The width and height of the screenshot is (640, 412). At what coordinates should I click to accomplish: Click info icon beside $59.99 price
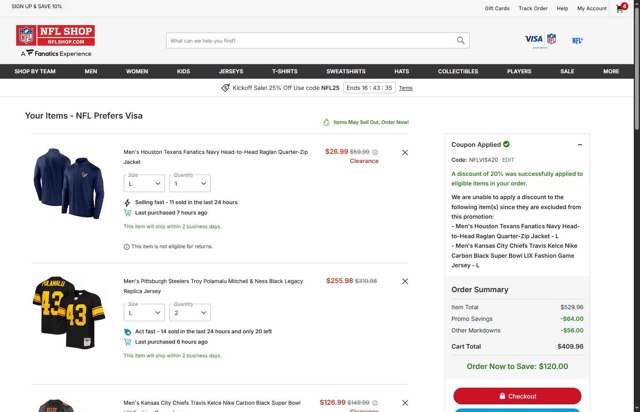point(375,152)
